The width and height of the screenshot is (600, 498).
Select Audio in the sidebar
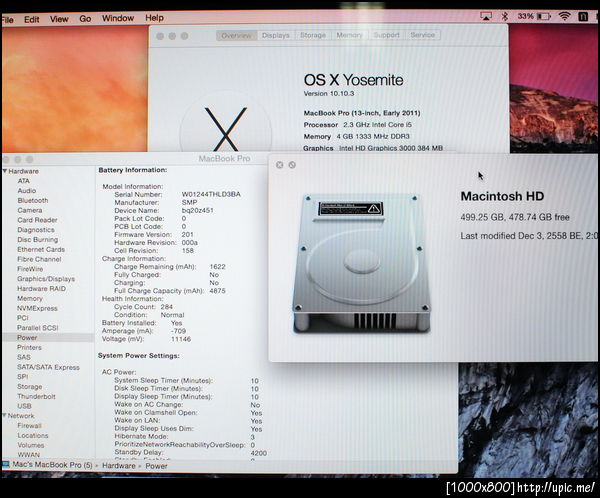[x=27, y=191]
